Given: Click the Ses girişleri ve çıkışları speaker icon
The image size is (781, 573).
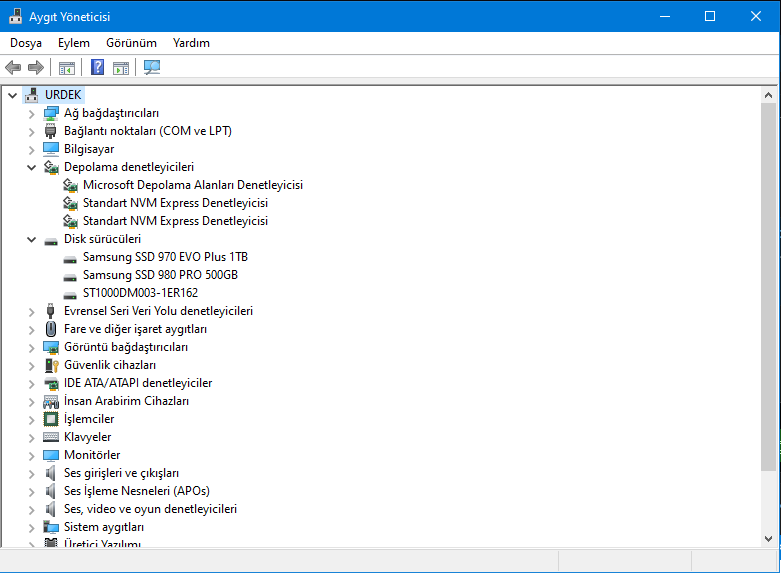Looking at the screenshot, I should (x=50, y=473).
